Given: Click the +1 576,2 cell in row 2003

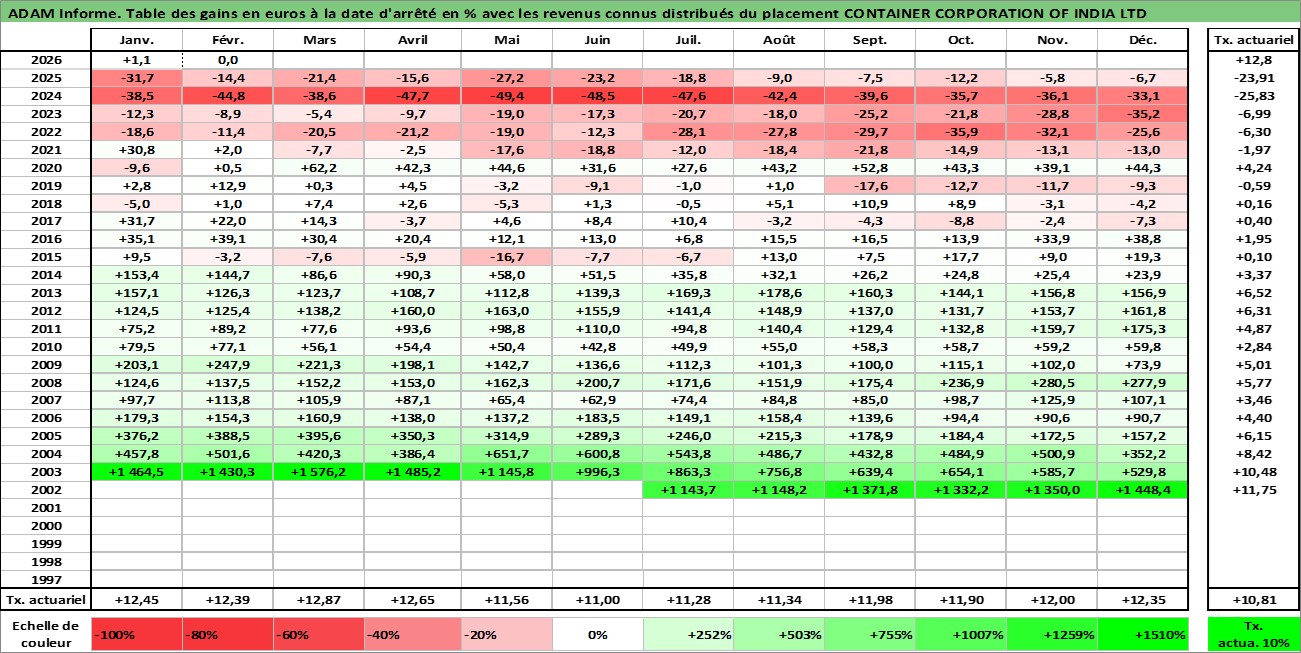Looking at the screenshot, I should (319, 472).
